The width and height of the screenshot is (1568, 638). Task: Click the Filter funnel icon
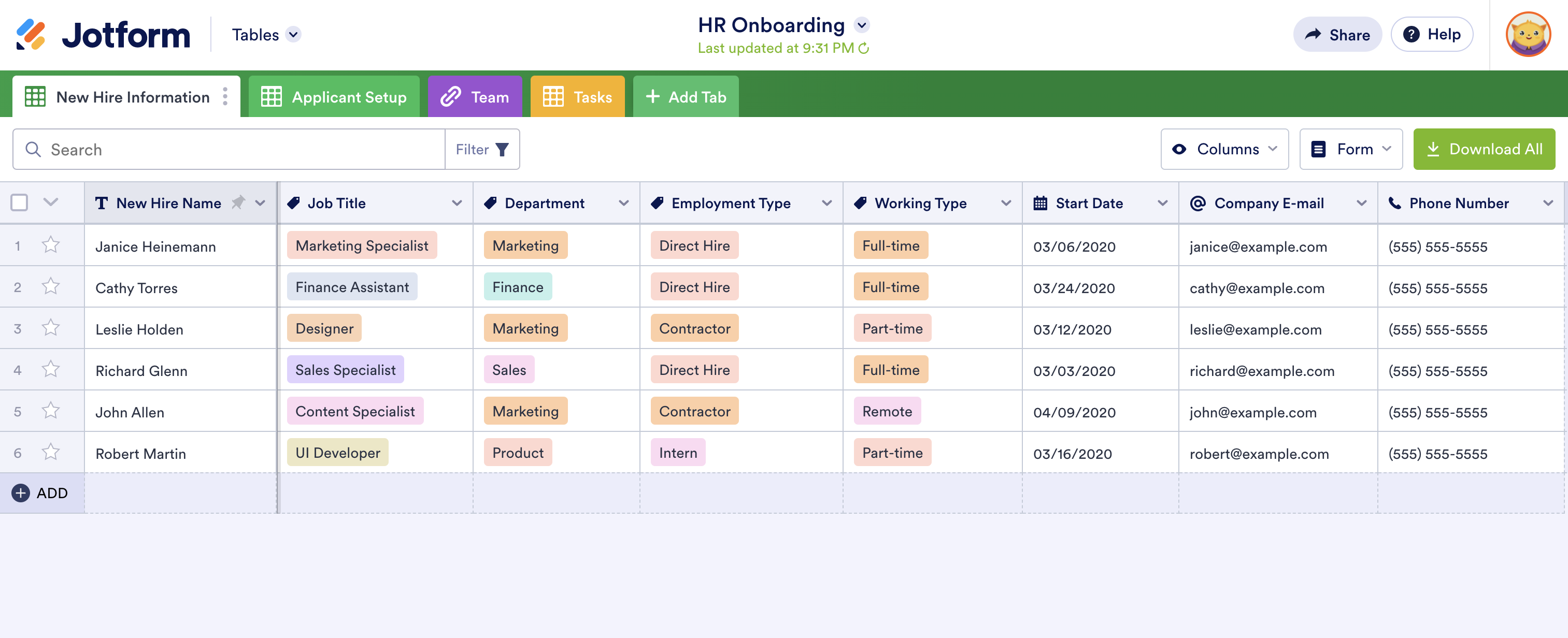[502, 150]
